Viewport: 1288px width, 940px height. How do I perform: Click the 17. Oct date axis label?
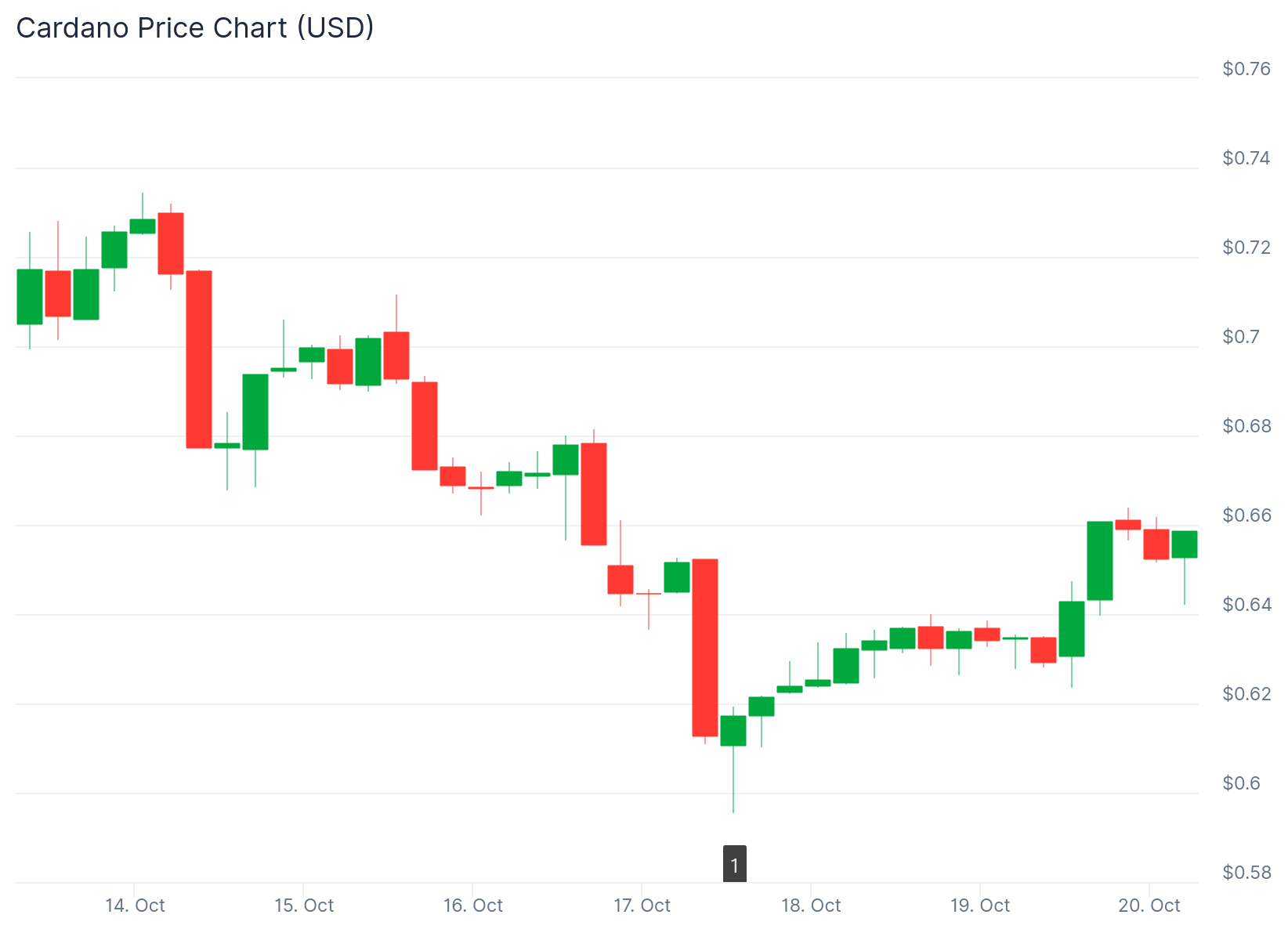tap(642, 906)
